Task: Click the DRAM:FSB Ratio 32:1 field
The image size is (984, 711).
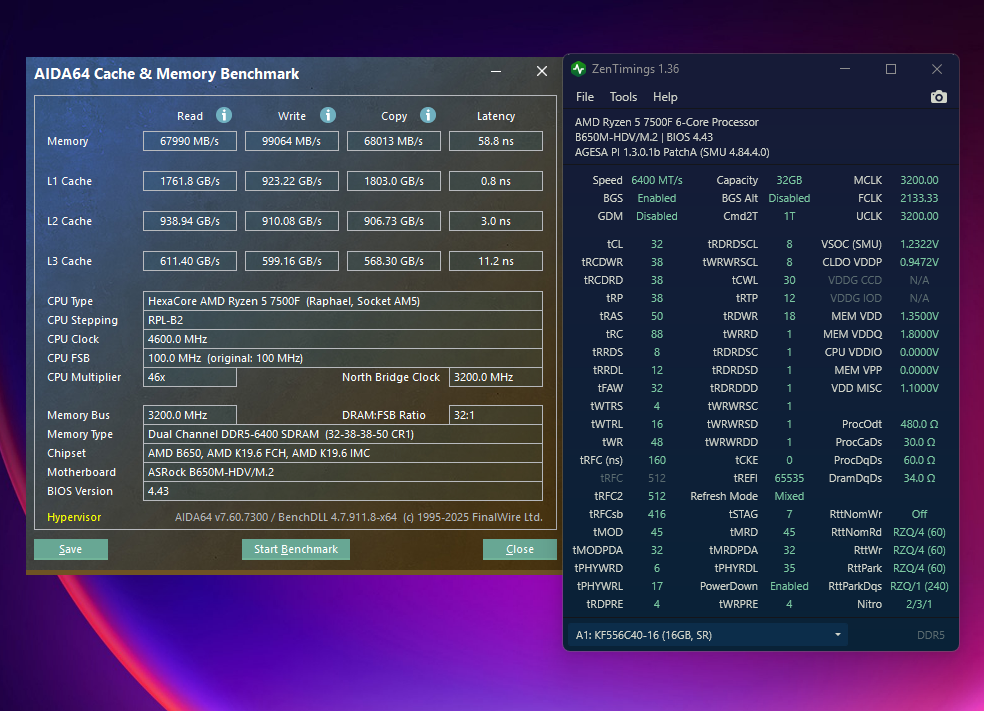Action: tap(496, 415)
